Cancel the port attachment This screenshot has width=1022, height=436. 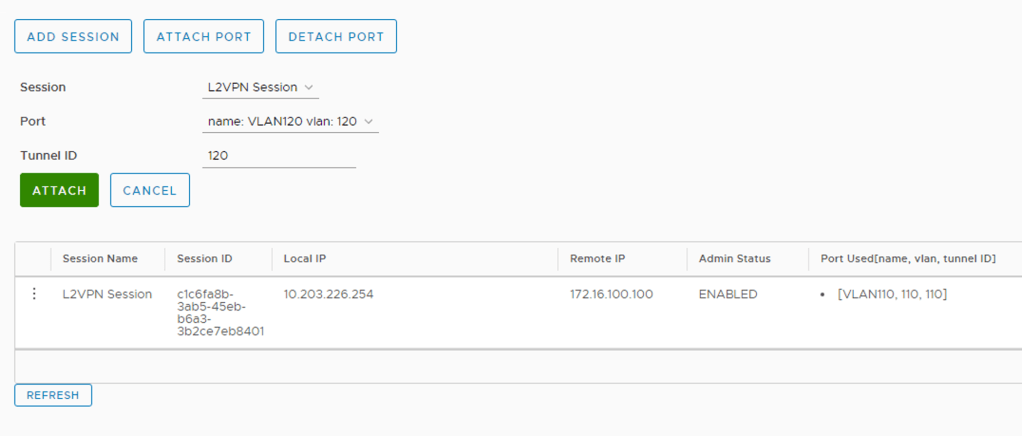[149, 190]
